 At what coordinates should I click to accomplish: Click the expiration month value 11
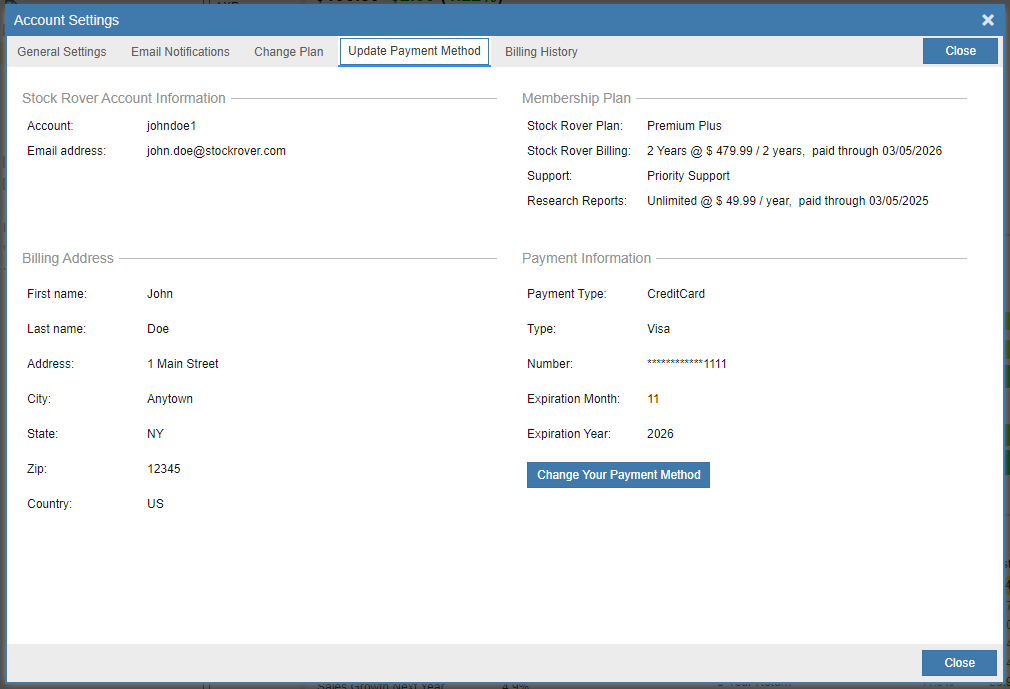(653, 399)
